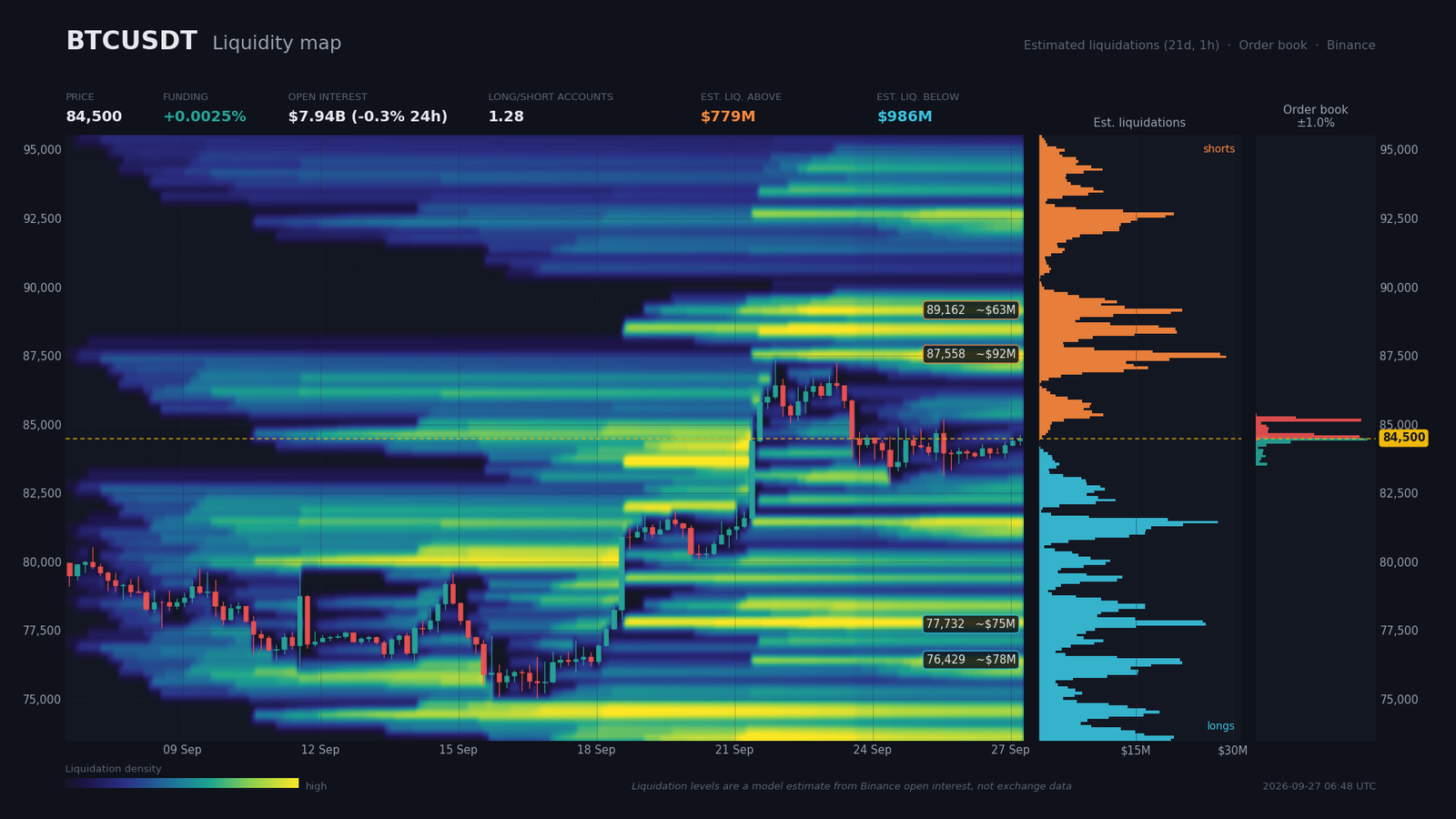Screen dimensions: 1456x819
Task: Click est. liq. above value $779M
Action: pos(728,116)
